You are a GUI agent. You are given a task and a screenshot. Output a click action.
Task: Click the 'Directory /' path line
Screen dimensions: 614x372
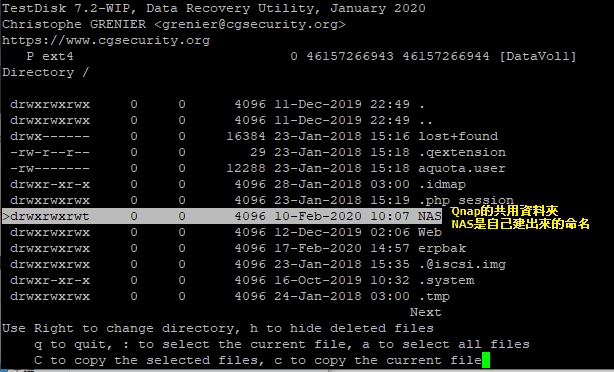coord(45,72)
